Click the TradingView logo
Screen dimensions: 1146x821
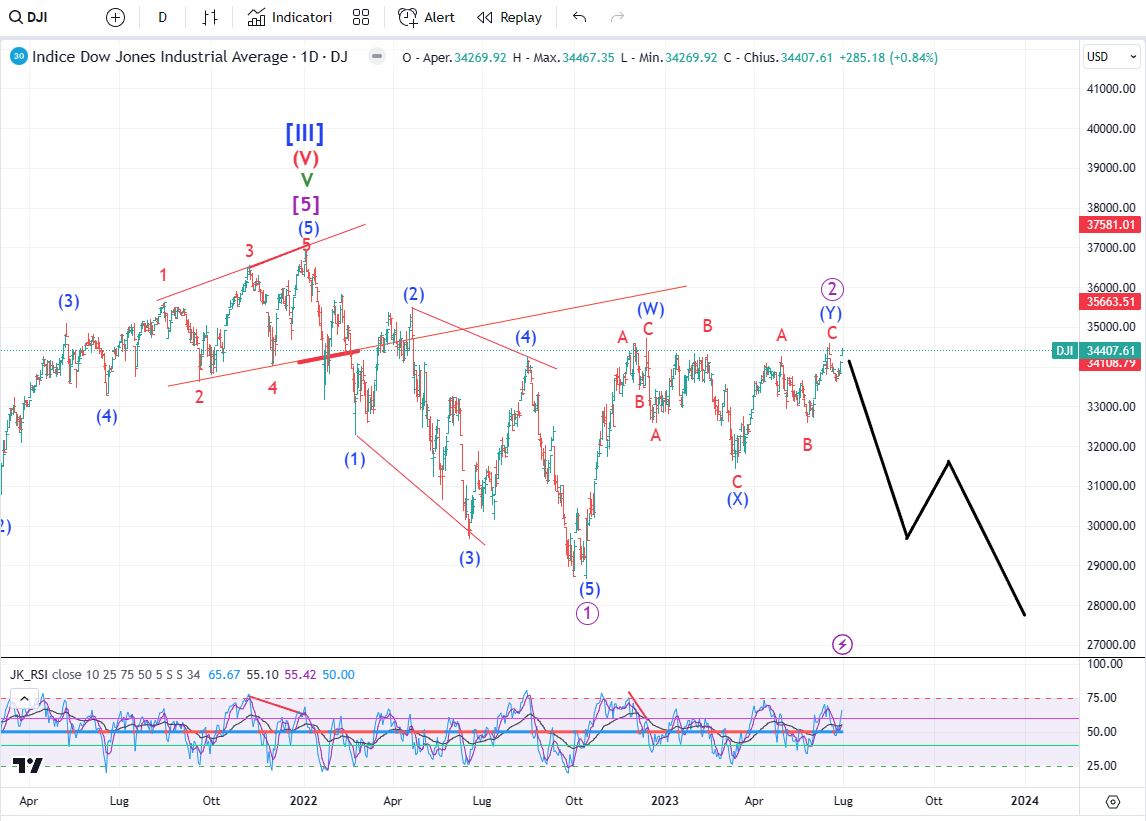pyautogui.click(x=27, y=765)
